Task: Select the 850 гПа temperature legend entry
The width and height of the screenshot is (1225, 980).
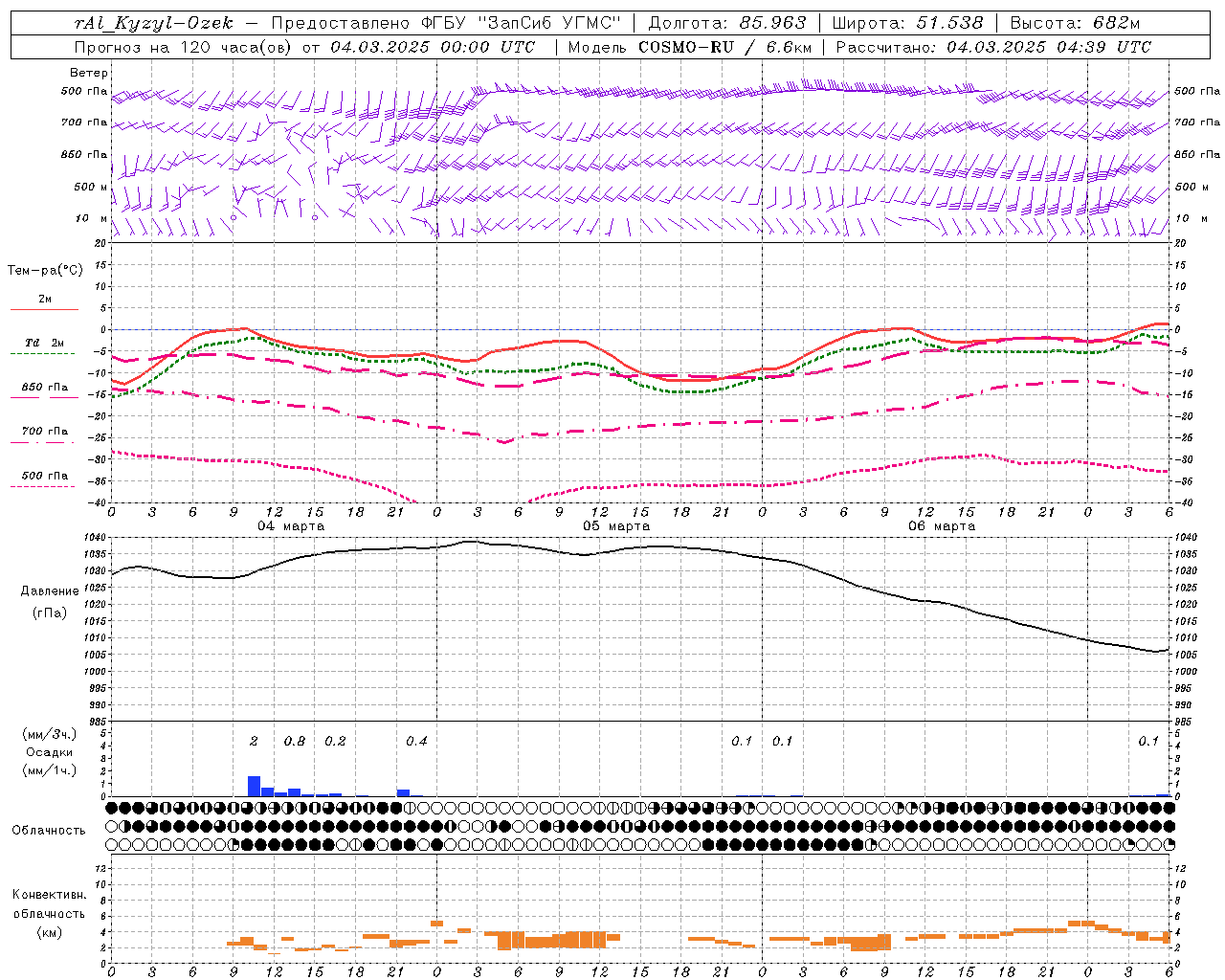Action: [44, 388]
